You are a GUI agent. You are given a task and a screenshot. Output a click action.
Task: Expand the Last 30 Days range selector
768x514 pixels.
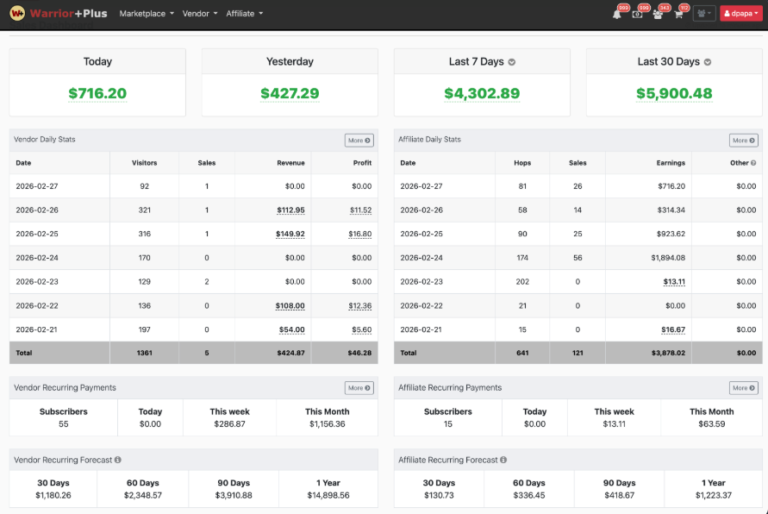tap(708, 62)
